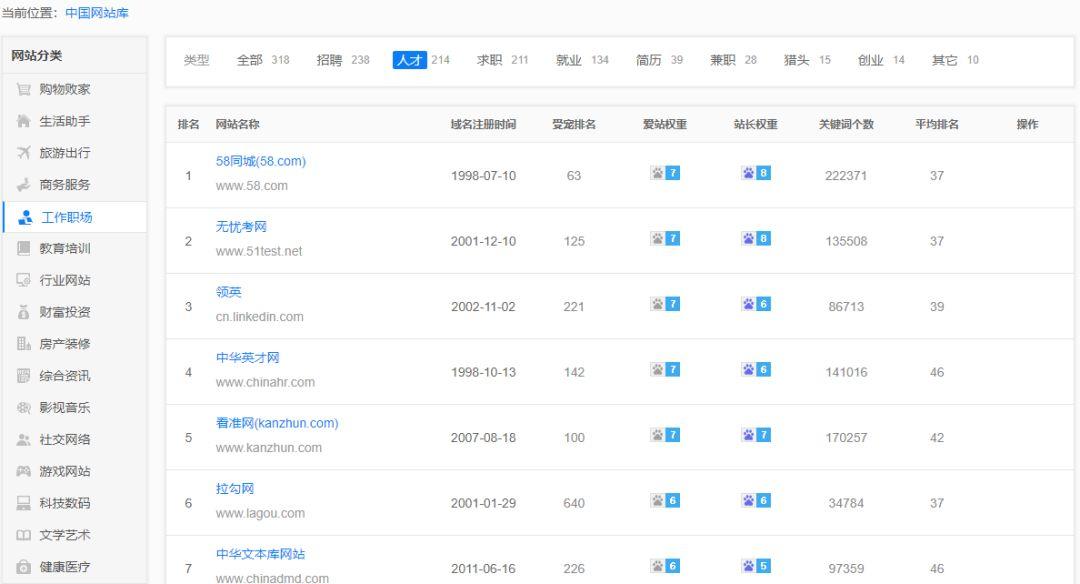Open the 中国网站库 breadcrumb link
1080x584 pixels.
[96, 13]
